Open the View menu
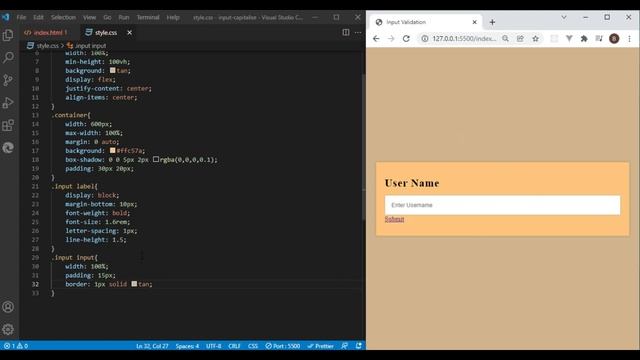Viewport: 640px width, 360px height. (89, 17)
